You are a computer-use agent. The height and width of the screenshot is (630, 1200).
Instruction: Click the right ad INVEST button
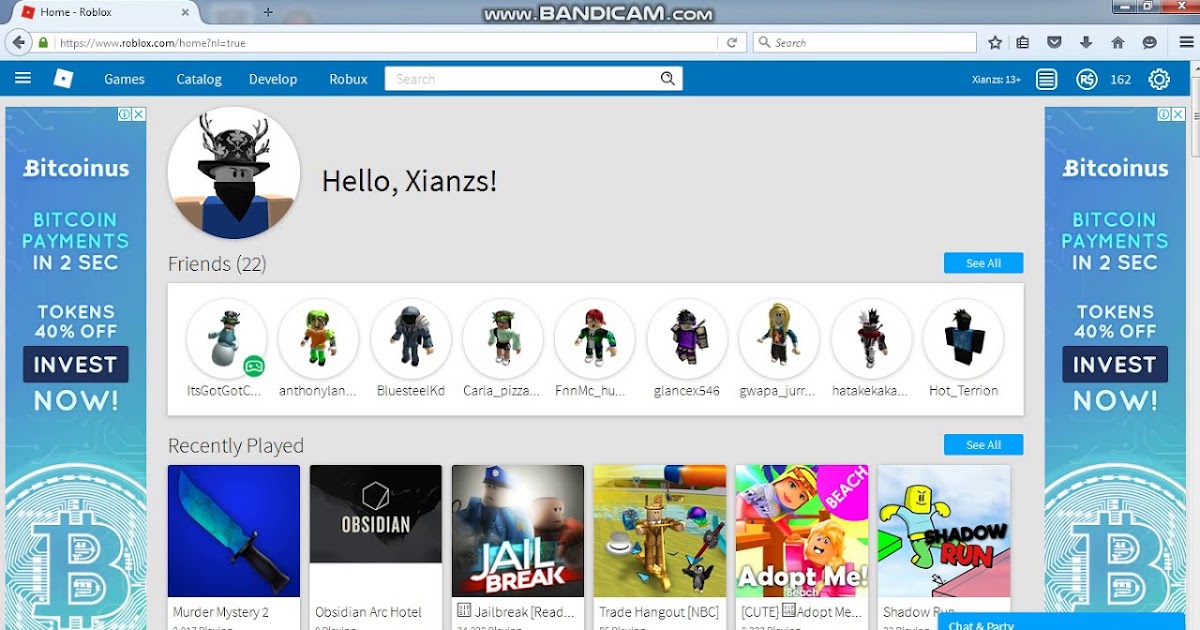[x=1115, y=364]
